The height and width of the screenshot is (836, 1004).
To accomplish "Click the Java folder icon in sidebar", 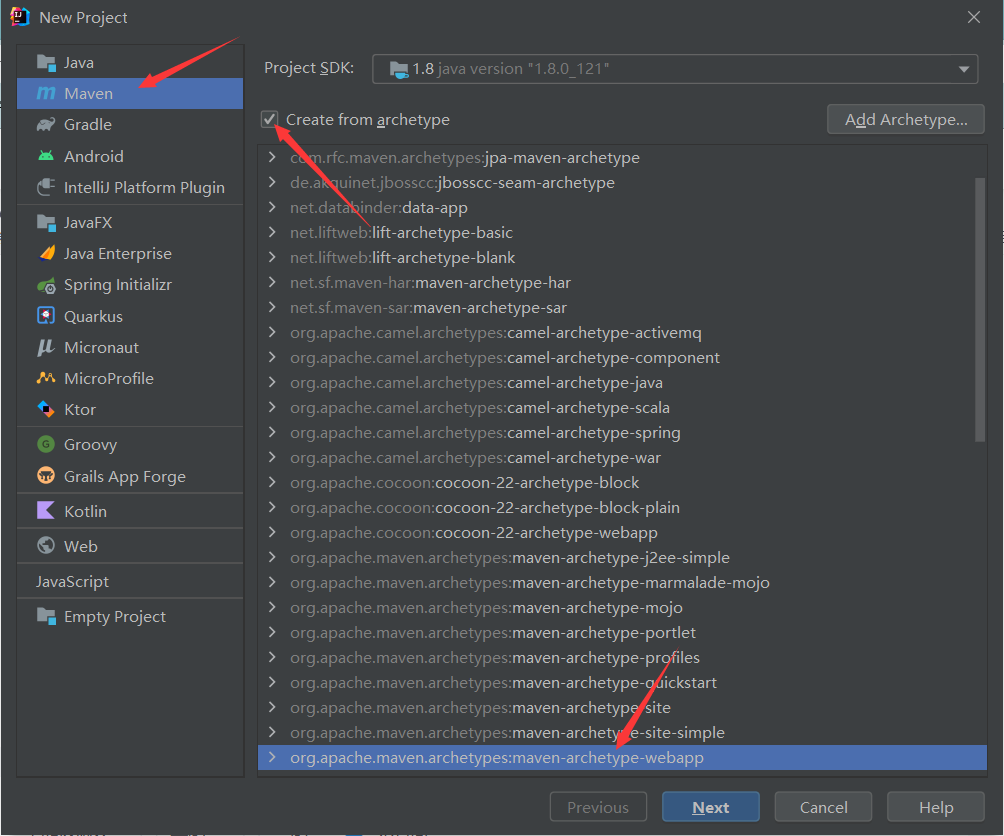I will (46, 63).
